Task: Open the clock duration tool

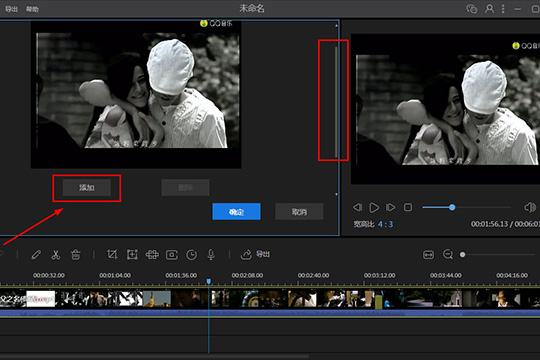Action: [x=191, y=255]
